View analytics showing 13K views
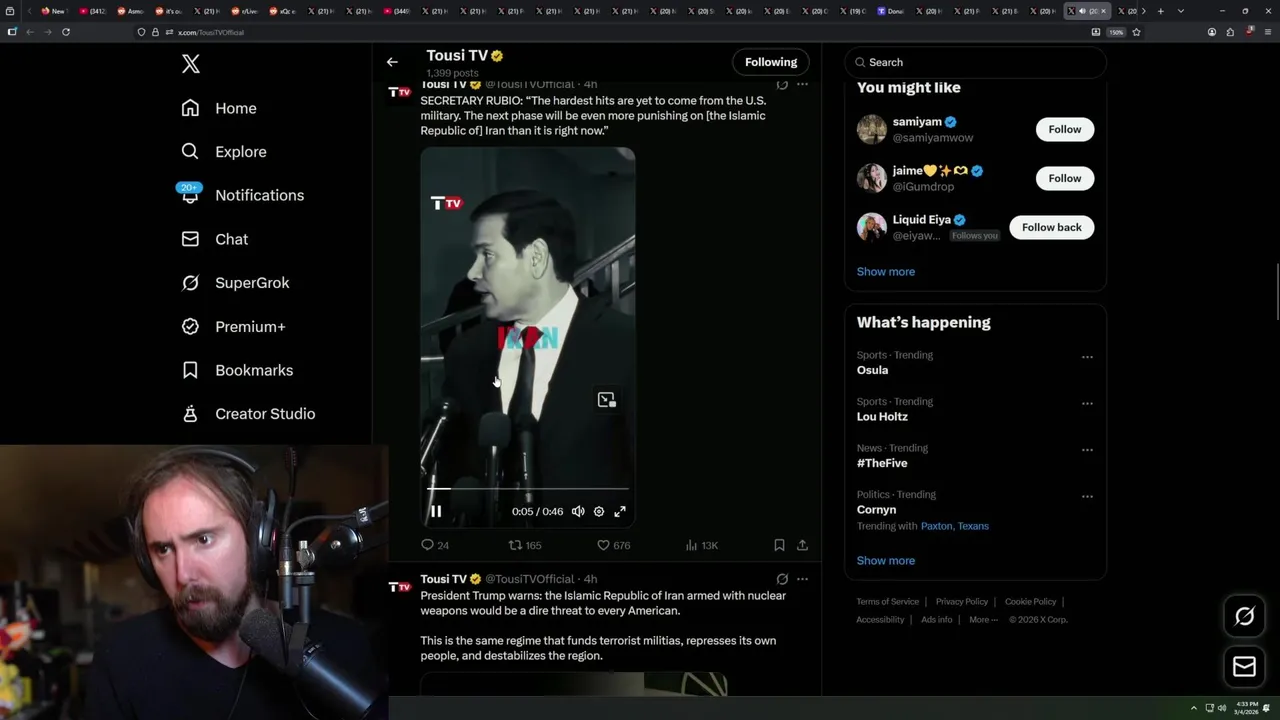 [702, 545]
